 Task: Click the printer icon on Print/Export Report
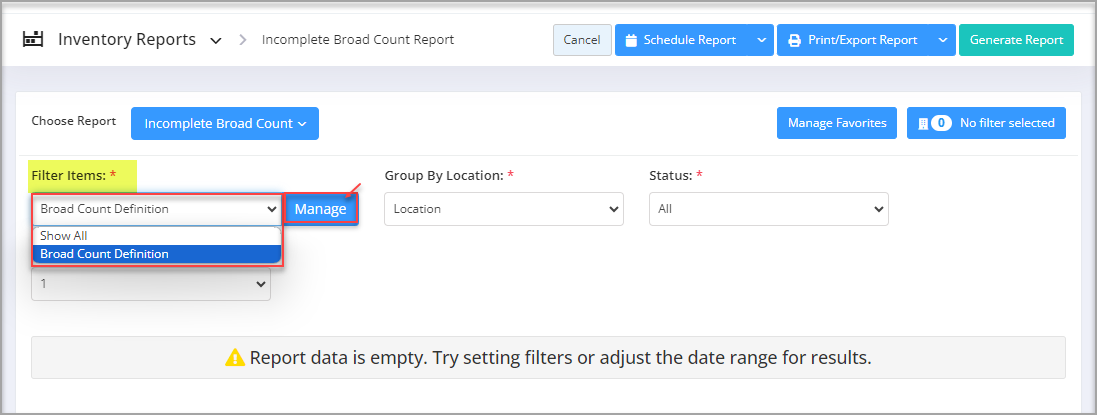point(794,41)
